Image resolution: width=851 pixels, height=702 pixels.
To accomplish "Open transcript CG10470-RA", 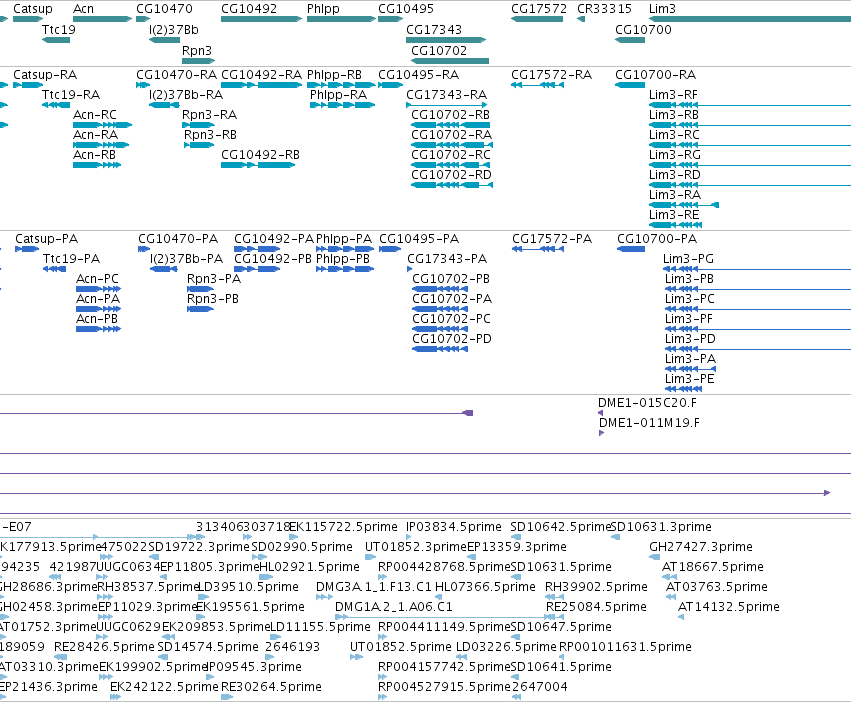I will pyautogui.click(x=143, y=85).
